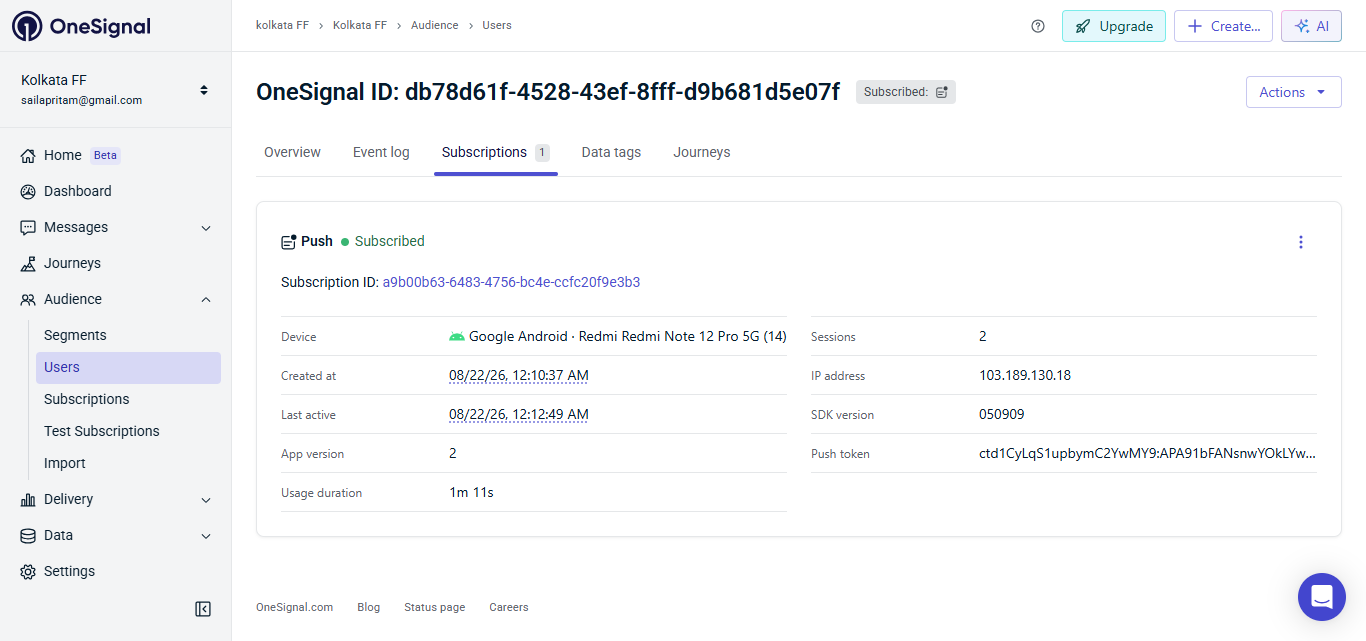This screenshot has width=1366, height=641.
Task: Click IP address 103.189.130.18
Action: pos(1025,376)
